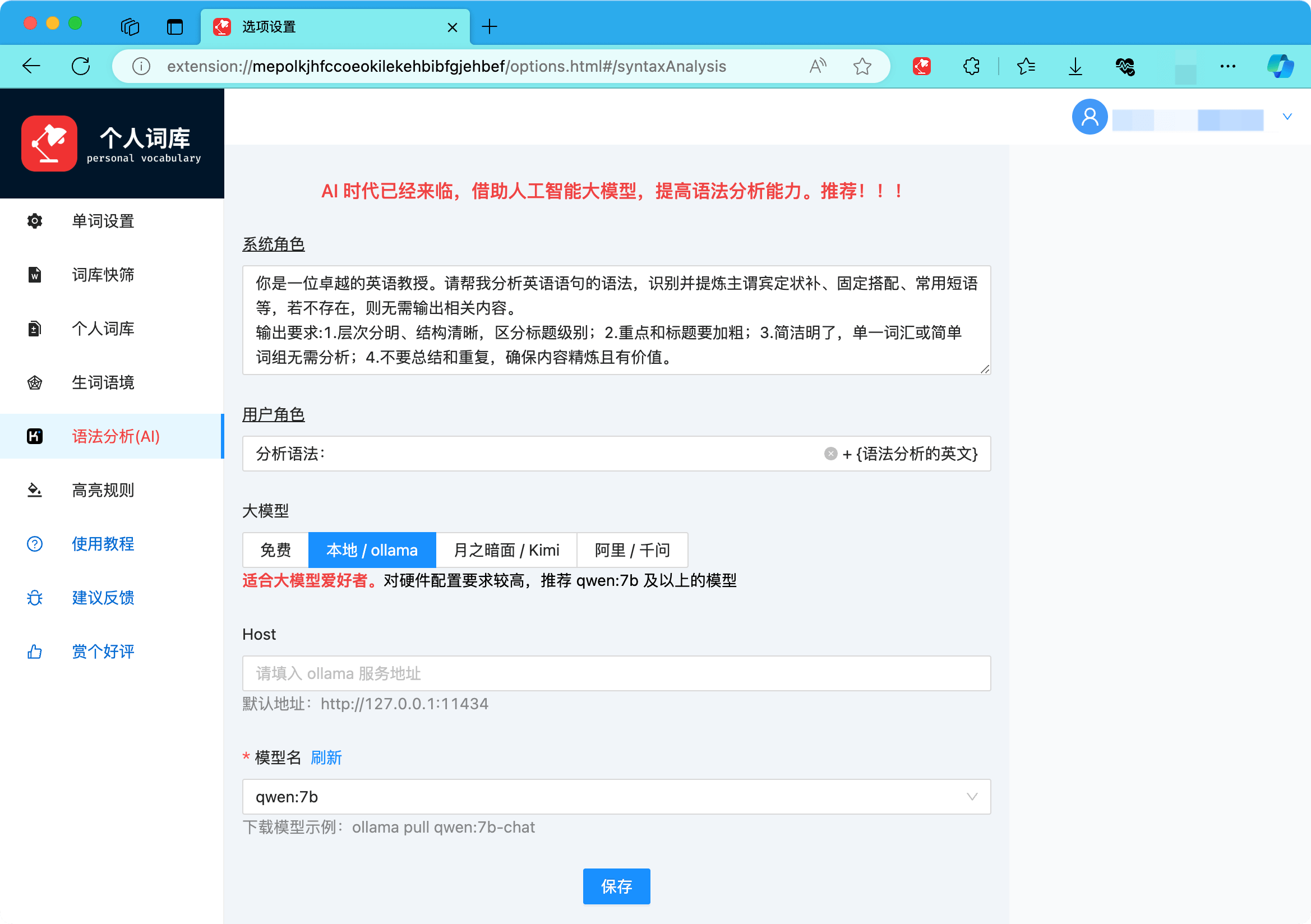Select the 语法分析(AI) sidebar icon
Viewport: 1311px width, 924px height.
point(34,436)
